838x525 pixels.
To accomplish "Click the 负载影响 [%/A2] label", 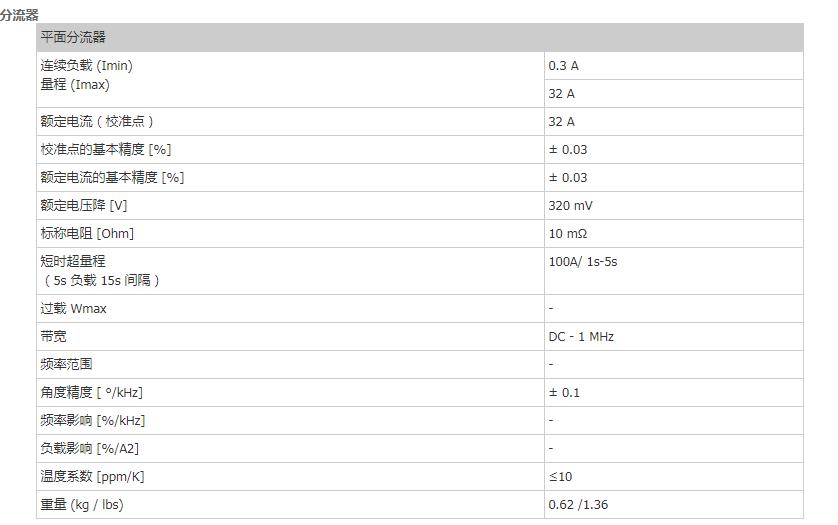I will click(x=90, y=449).
